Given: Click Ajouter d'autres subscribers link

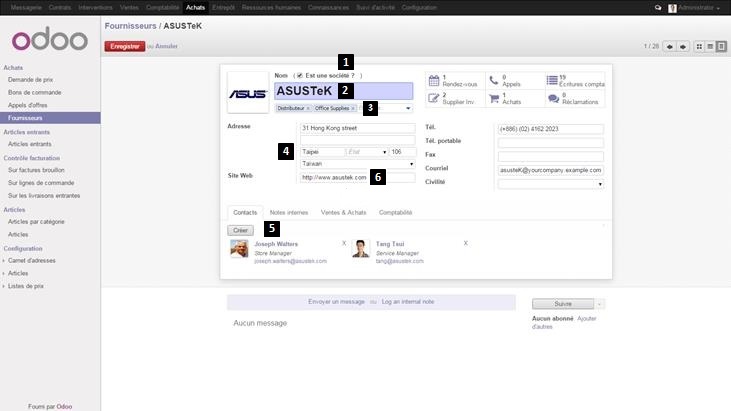Looking at the screenshot, I should tap(564, 322).
